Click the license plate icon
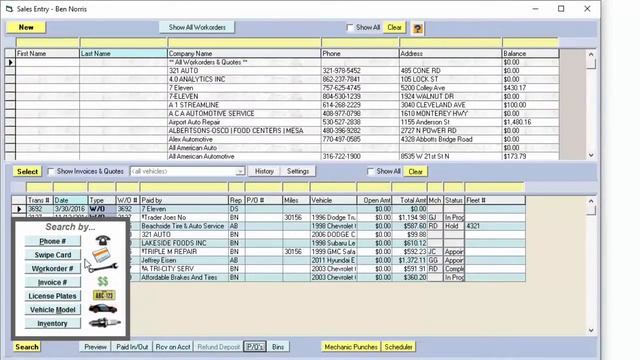Image resolution: width=640 pixels, height=360 pixels. tap(104, 295)
